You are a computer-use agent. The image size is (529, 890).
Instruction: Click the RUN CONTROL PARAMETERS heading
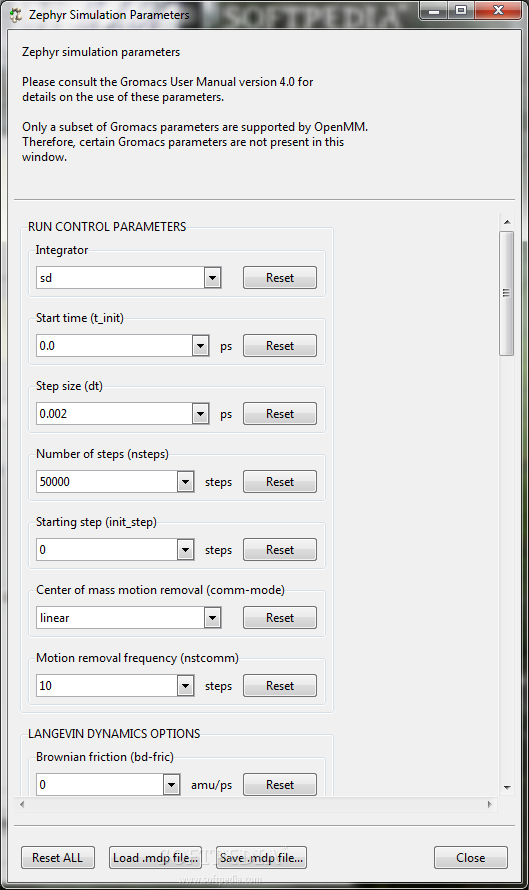pos(107,227)
